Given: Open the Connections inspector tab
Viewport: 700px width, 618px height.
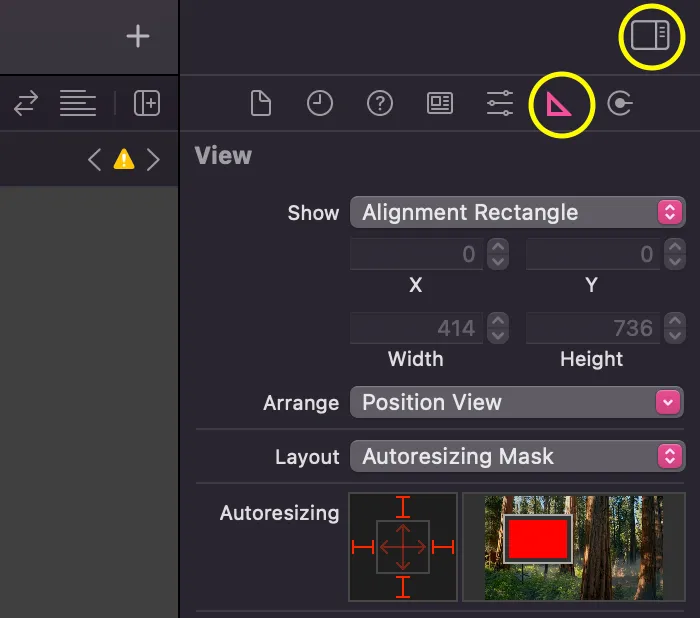Looking at the screenshot, I should point(620,103).
